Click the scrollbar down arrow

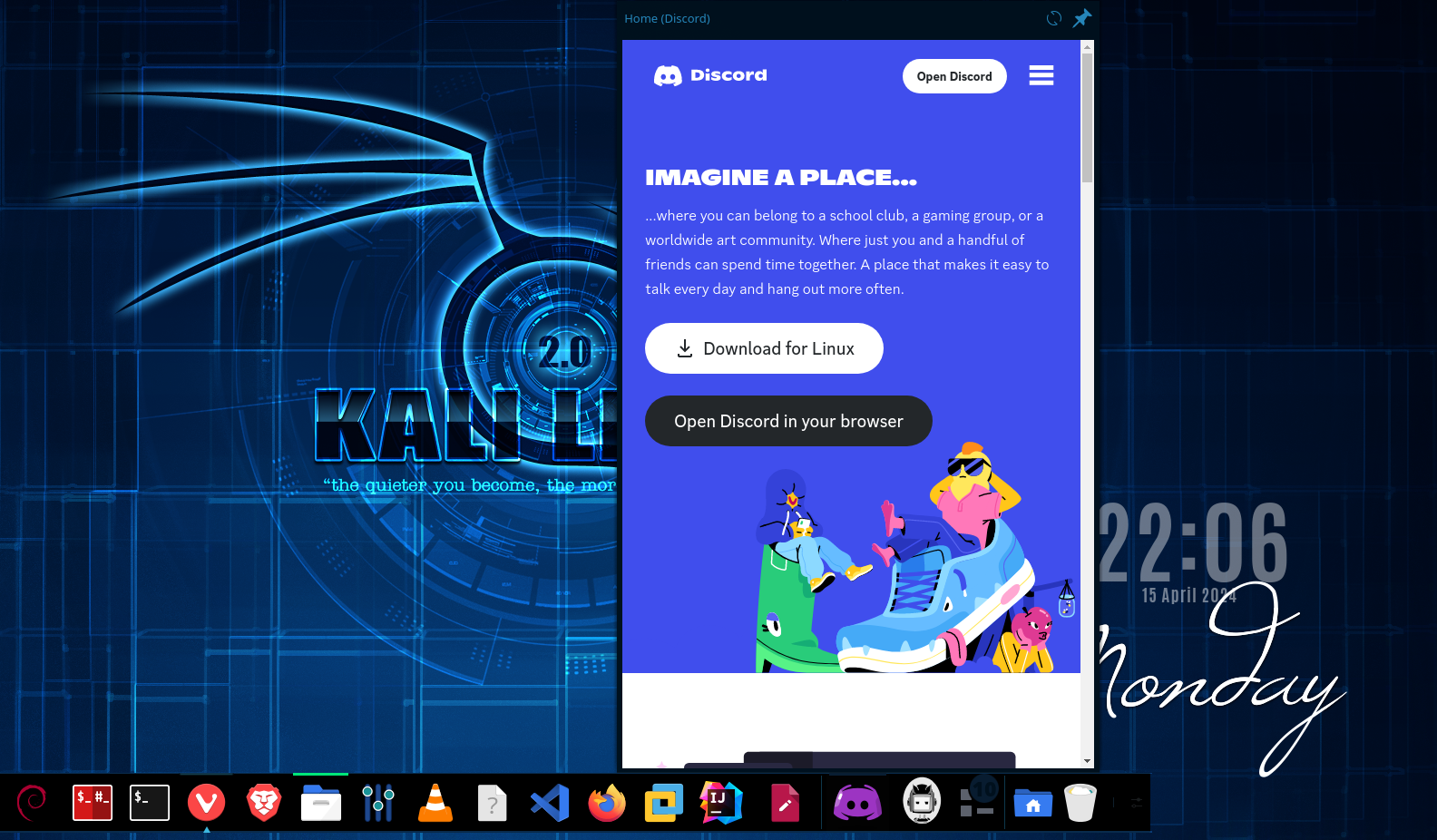(x=1087, y=761)
